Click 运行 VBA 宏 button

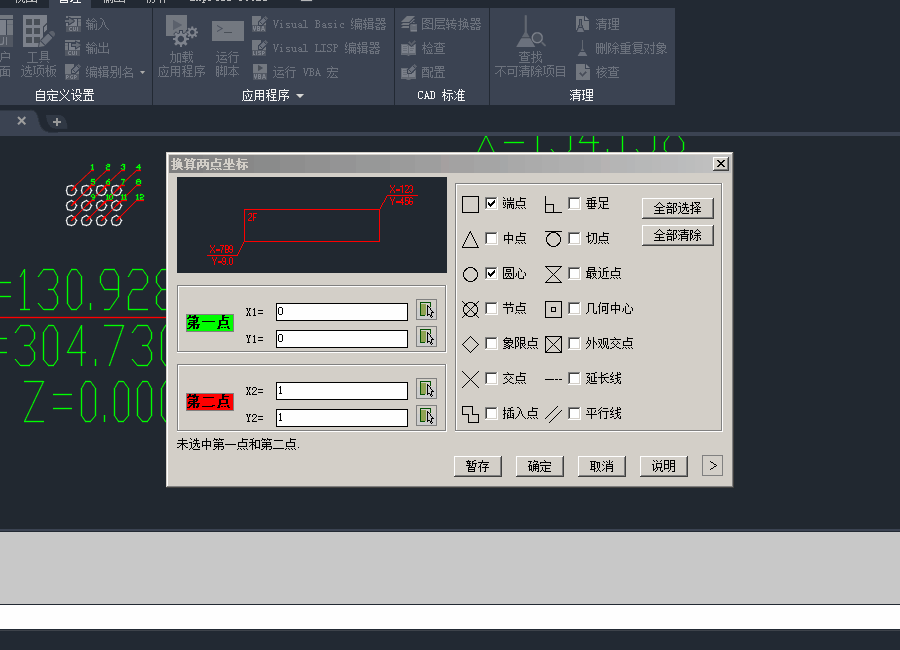click(x=296, y=72)
